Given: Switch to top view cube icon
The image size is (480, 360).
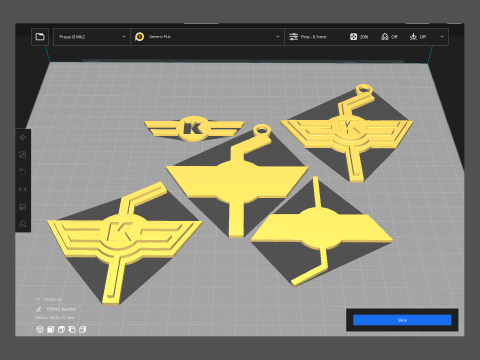Looking at the screenshot, I should point(61,329).
